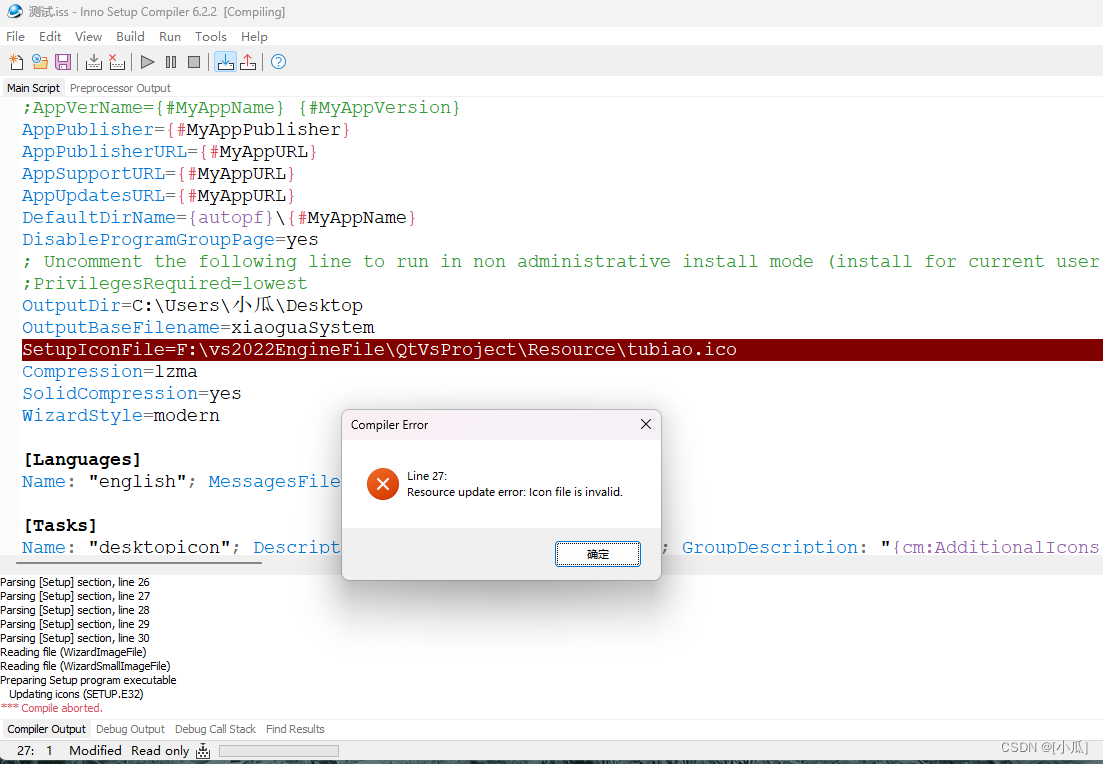Click the Compile toolbar icon
This screenshot has height=764, width=1103.
click(x=94, y=62)
